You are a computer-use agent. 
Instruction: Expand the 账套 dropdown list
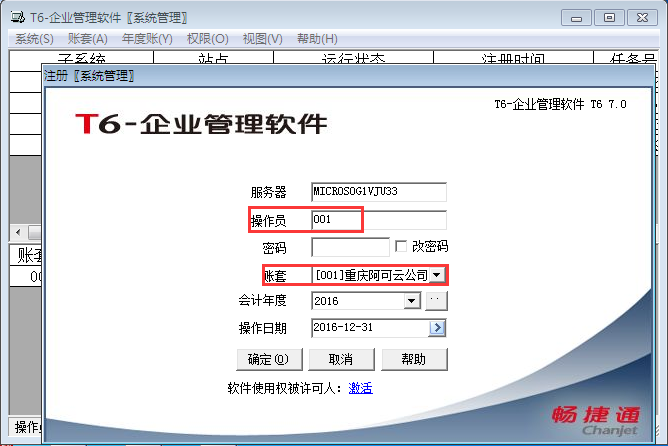click(x=436, y=274)
